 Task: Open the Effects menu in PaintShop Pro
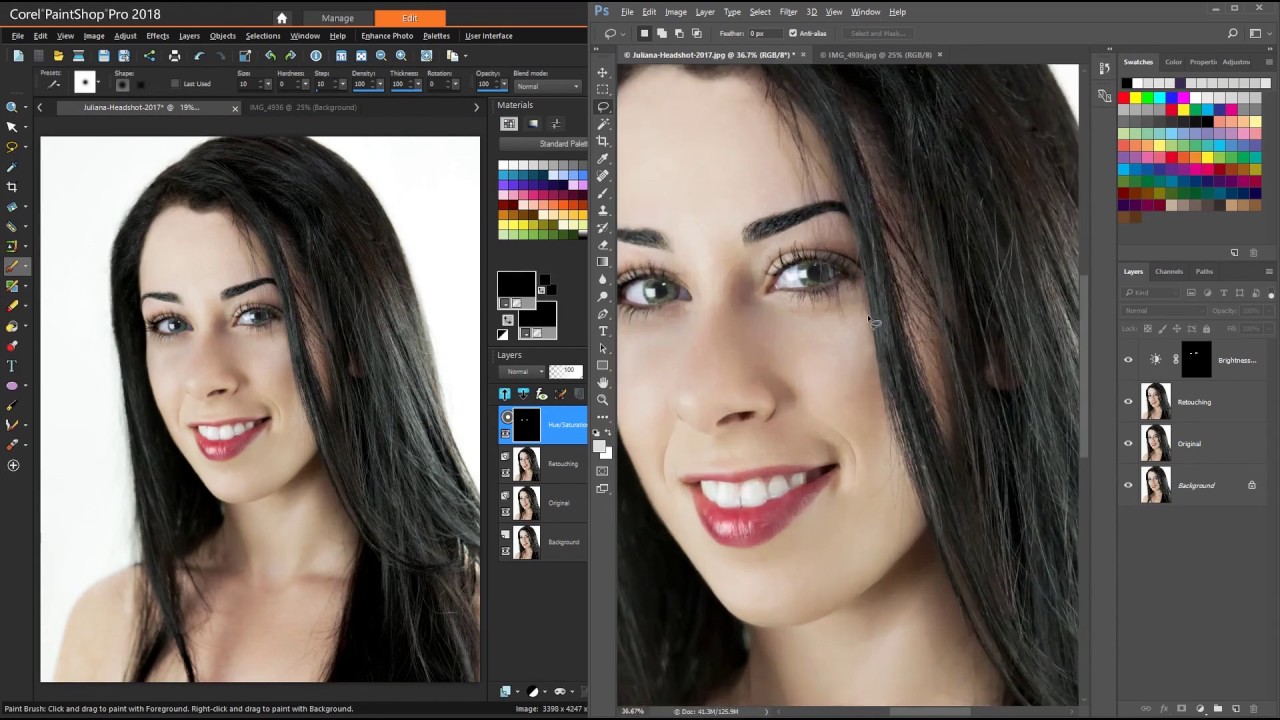[x=158, y=36]
